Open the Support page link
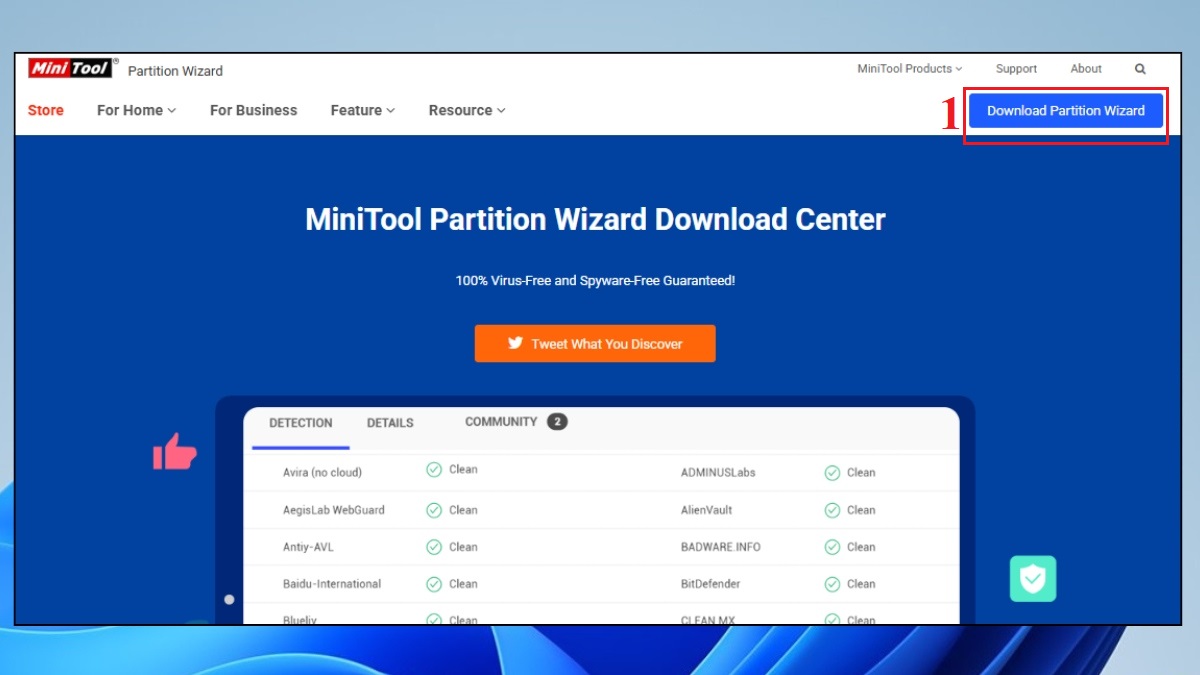Screen dimensions: 1200x675 click(x=1016, y=68)
